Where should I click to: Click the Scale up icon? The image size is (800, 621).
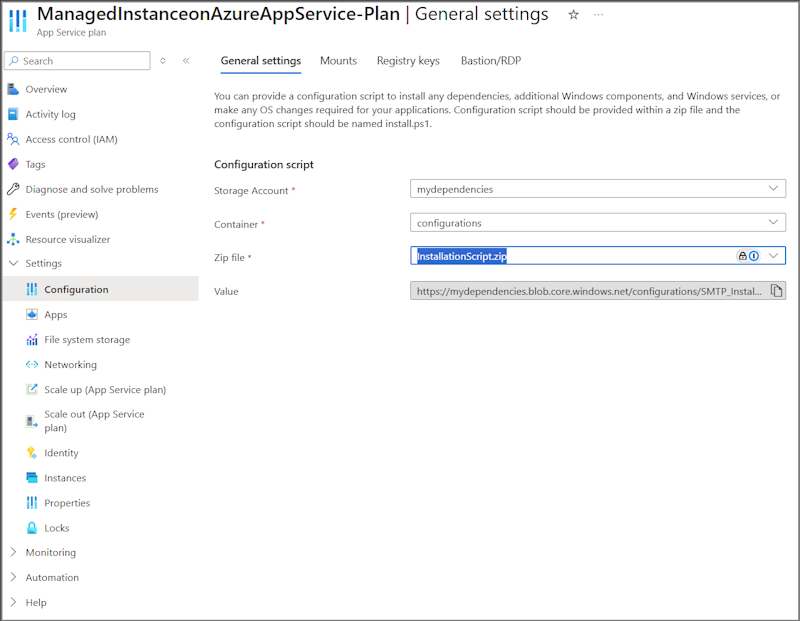[32, 389]
